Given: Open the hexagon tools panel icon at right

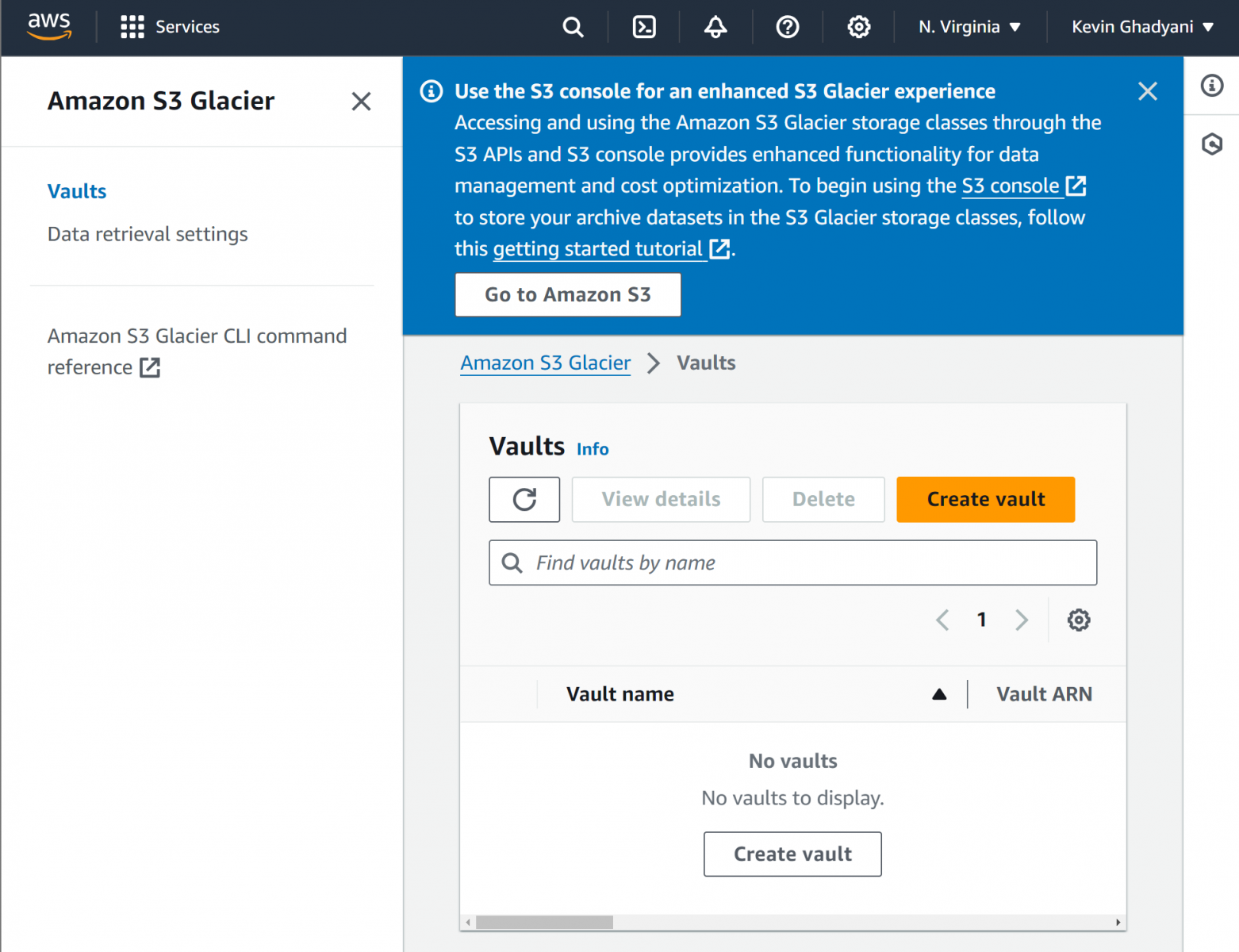Looking at the screenshot, I should (x=1211, y=144).
